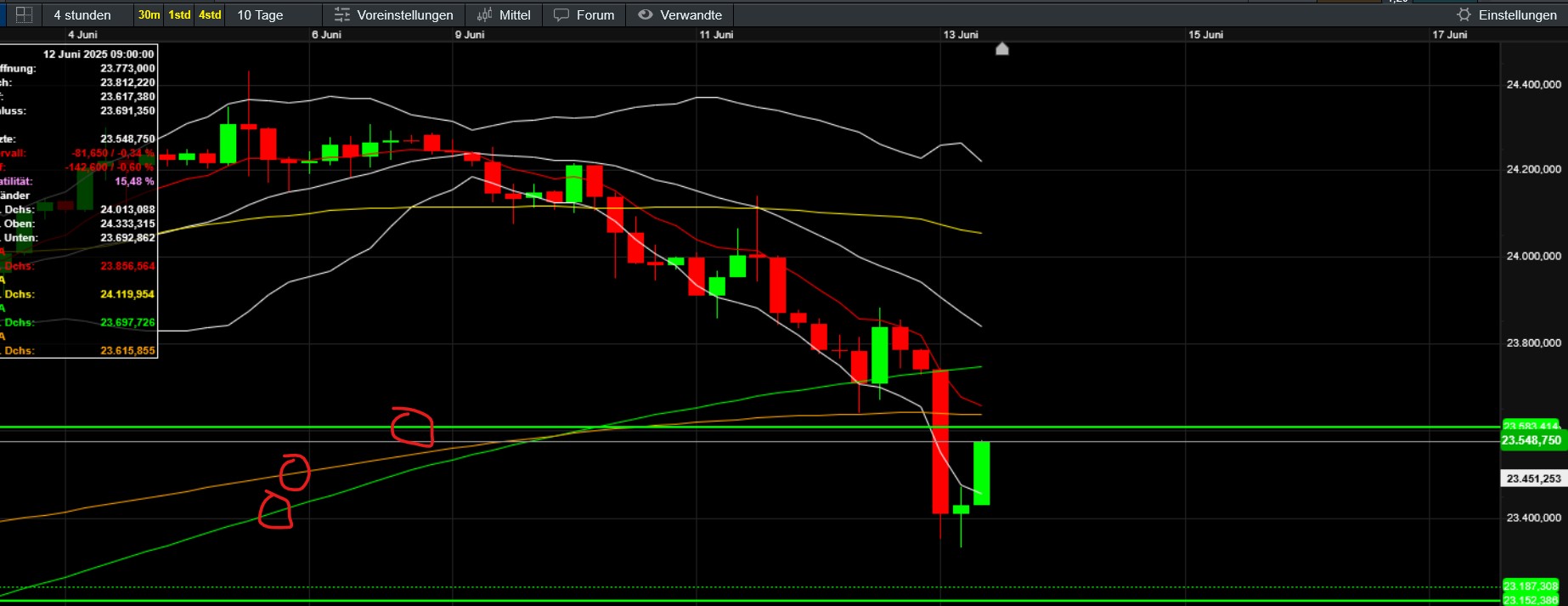Click the close value 23.691,350
This screenshot has height=606, width=1568.
pos(127,110)
